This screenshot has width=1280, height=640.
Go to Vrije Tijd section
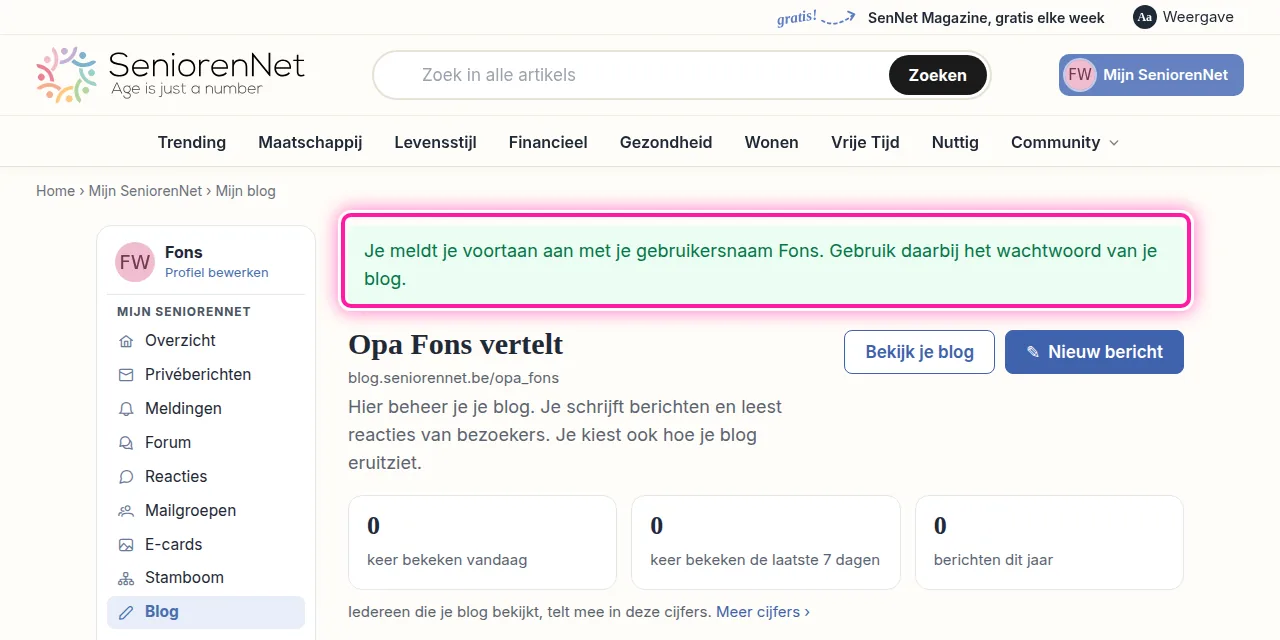865,142
